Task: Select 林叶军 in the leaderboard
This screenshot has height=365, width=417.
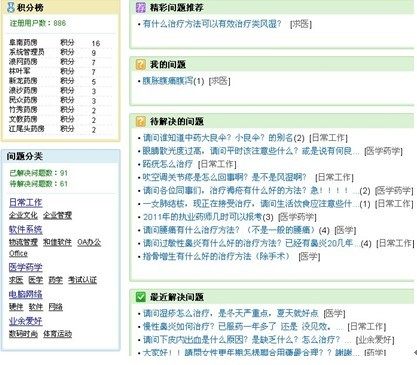Action: [x=19, y=71]
